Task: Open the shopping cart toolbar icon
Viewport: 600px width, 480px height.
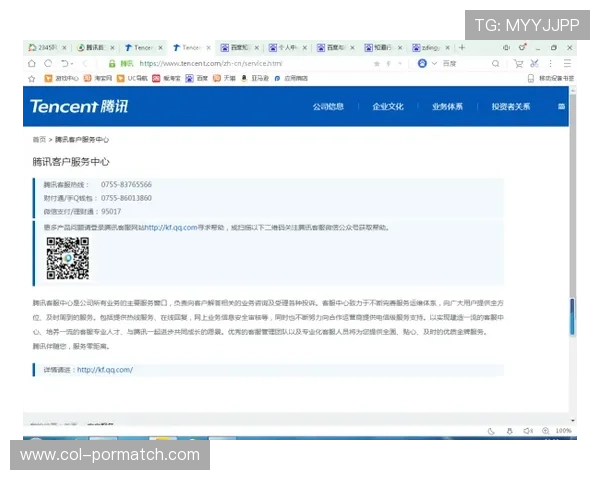Action: [x=518, y=64]
